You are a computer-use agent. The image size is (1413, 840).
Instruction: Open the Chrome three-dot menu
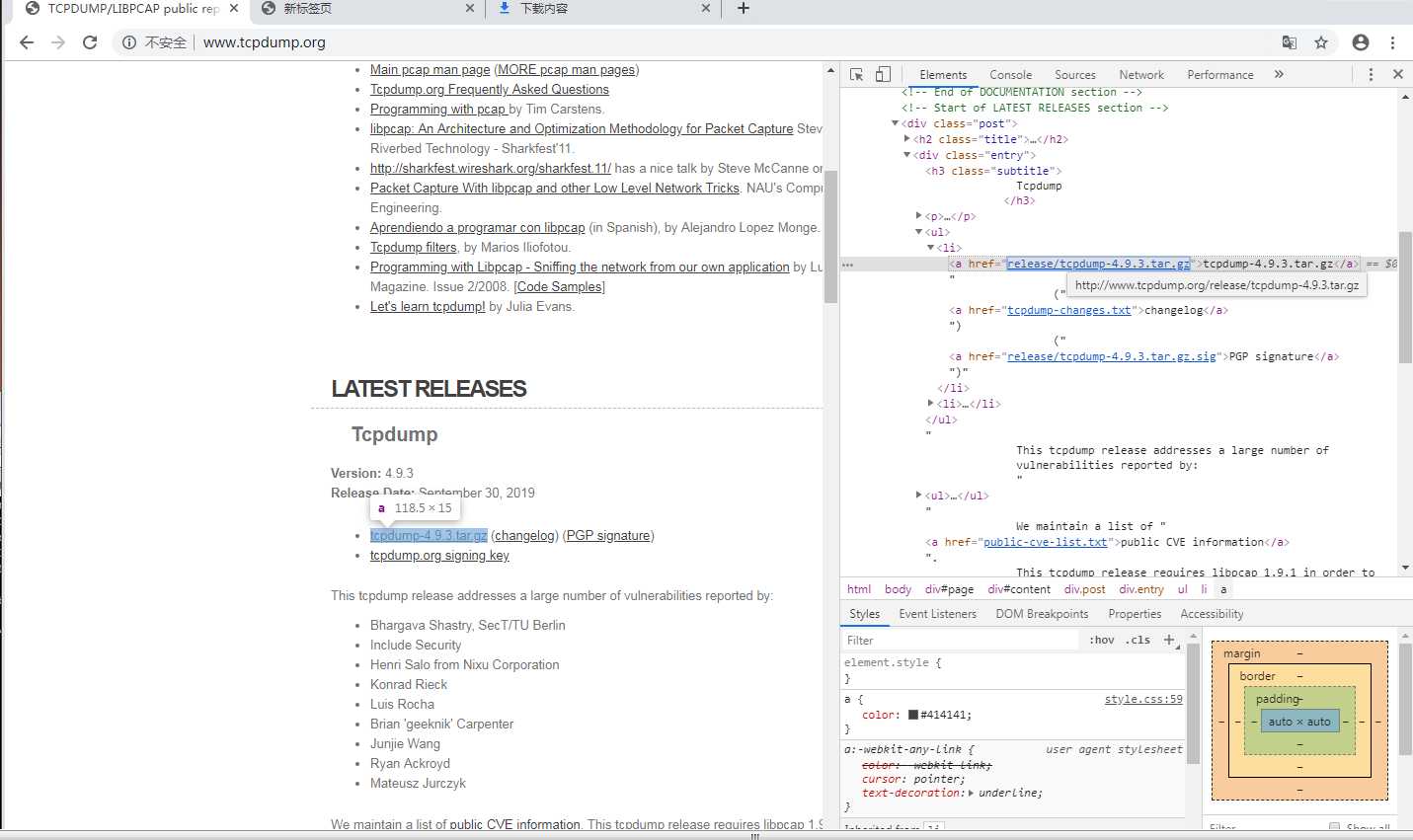[x=1392, y=42]
